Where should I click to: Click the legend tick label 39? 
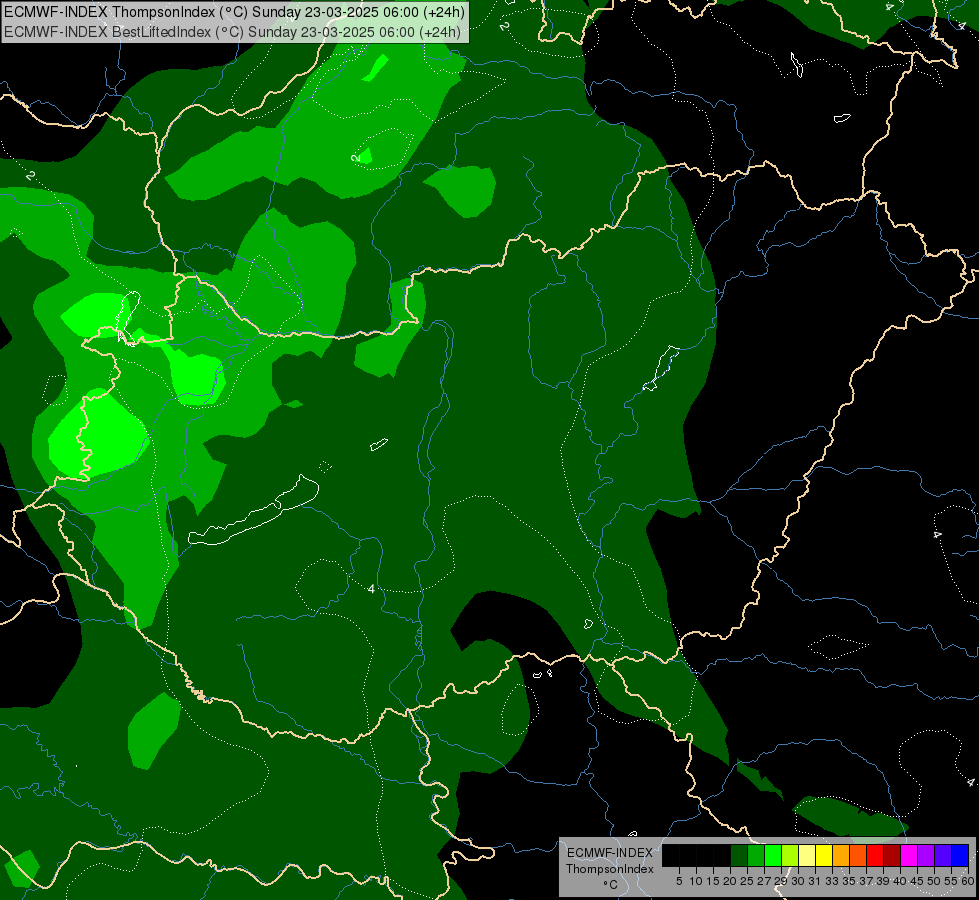(883, 881)
